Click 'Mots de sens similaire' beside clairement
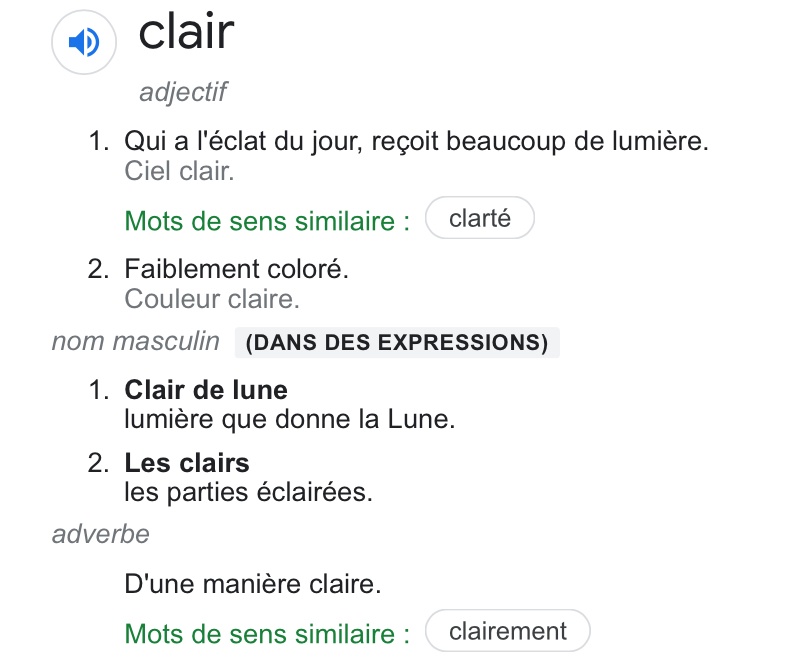 tap(267, 634)
